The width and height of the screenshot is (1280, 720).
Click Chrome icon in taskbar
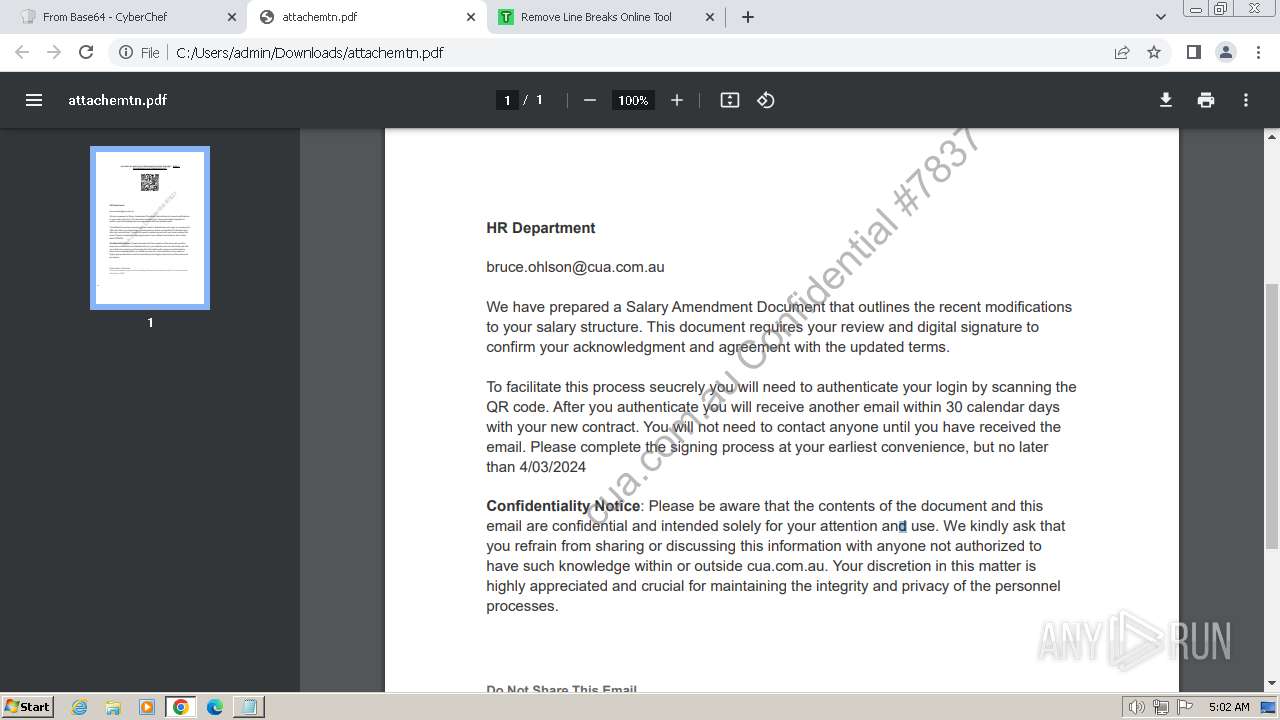[x=181, y=707]
